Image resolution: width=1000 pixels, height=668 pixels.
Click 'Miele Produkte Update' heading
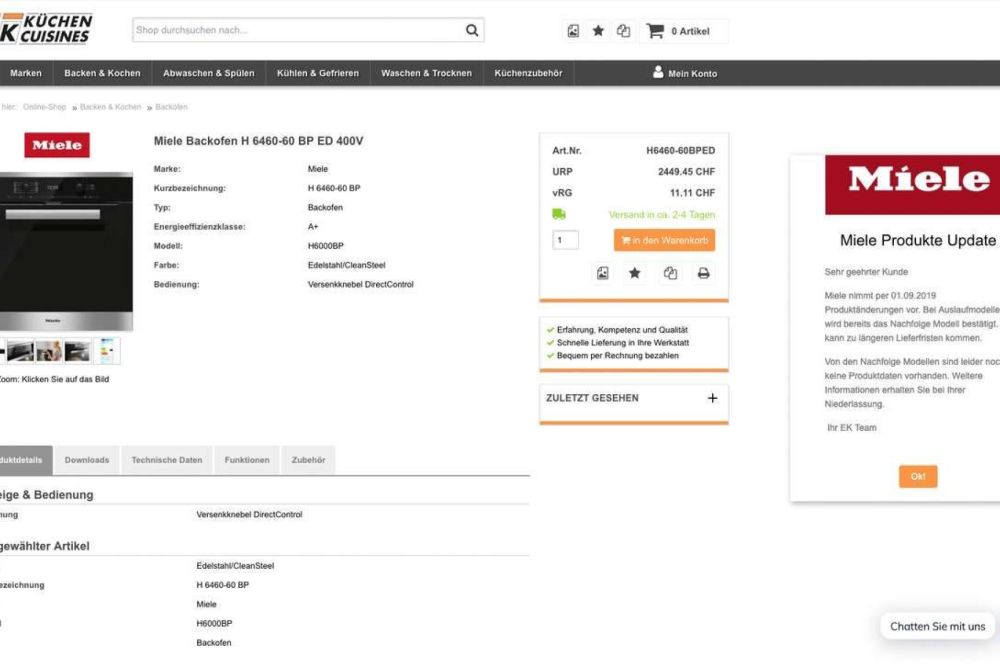[x=918, y=241]
